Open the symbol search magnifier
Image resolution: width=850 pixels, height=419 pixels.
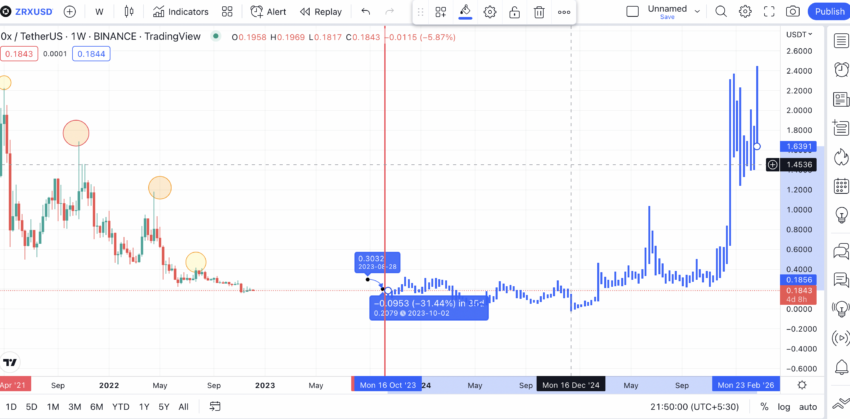coord(720,11)
